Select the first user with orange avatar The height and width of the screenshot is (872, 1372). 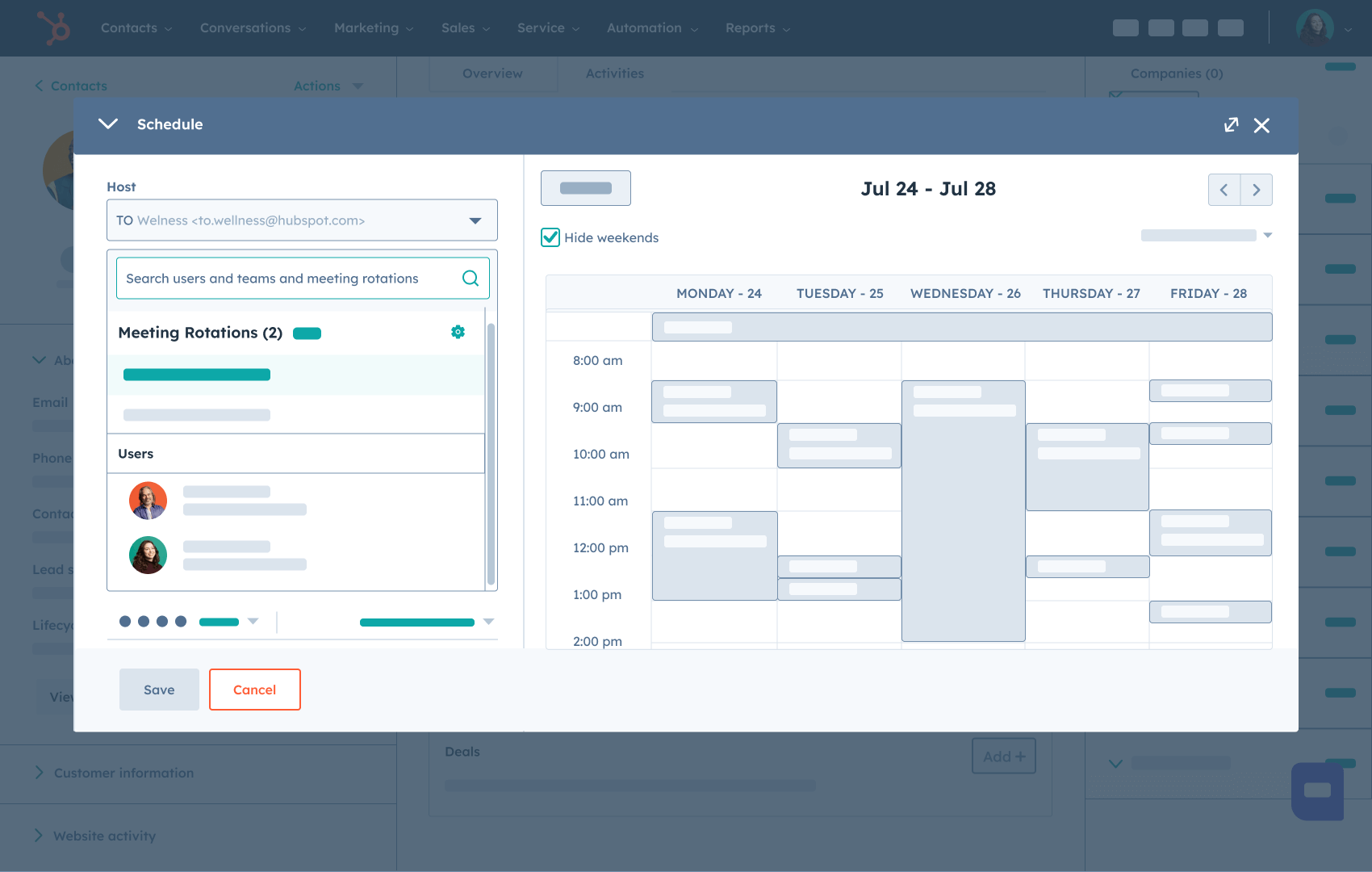tap(148, 501)
